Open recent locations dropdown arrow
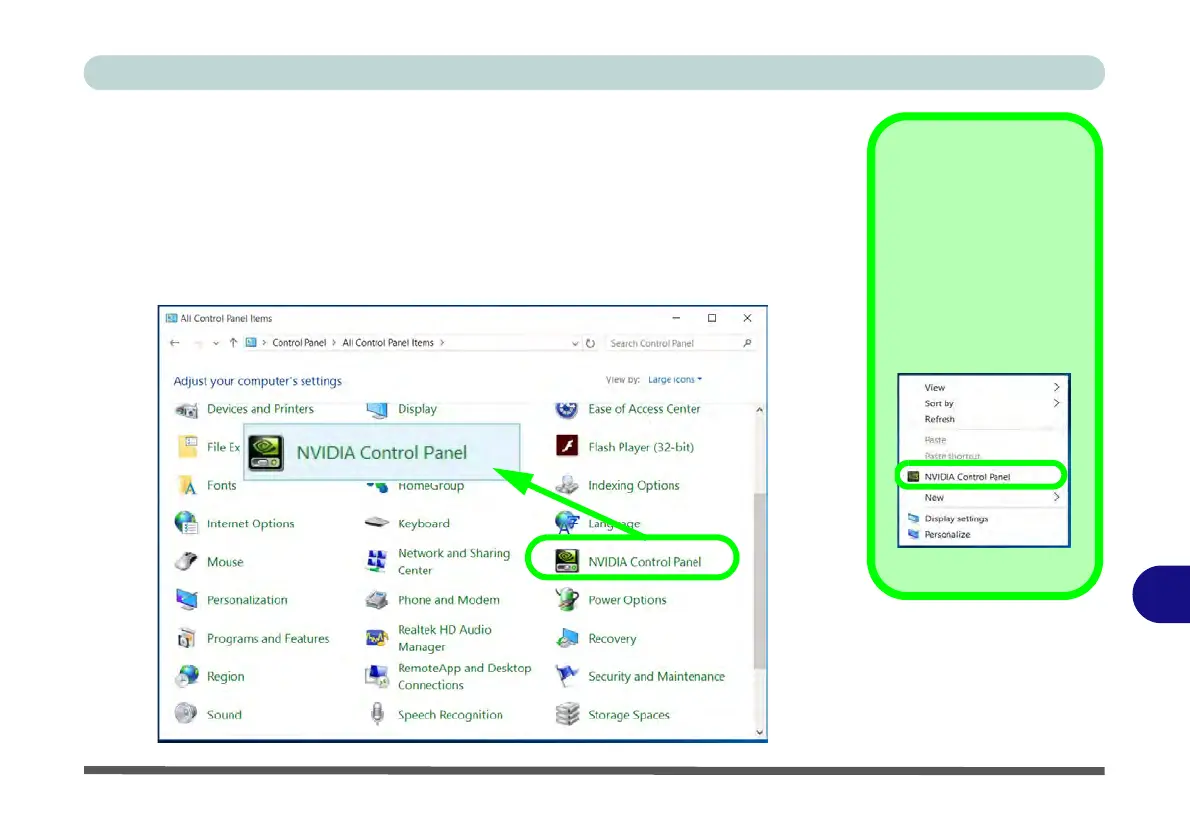Screen dimensions: 1190x838 pos(216,343)
